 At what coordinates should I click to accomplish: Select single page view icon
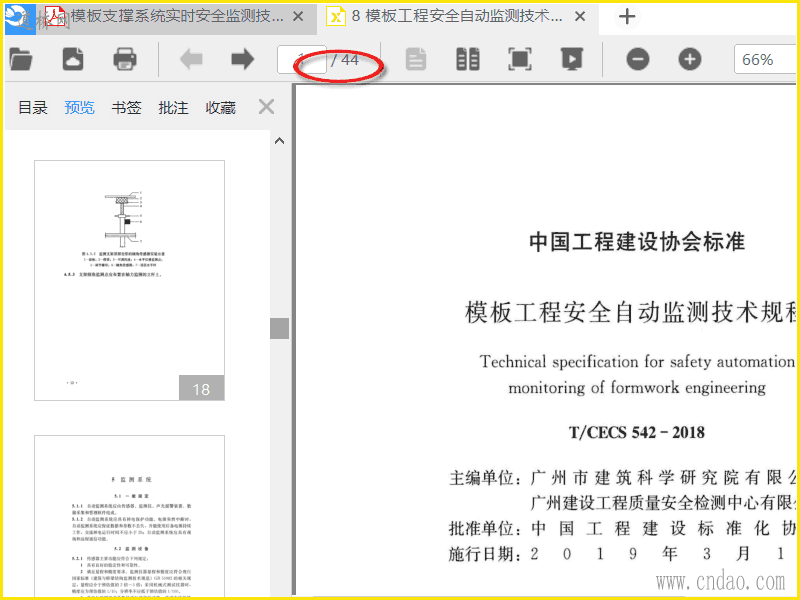tap(416, 59)
